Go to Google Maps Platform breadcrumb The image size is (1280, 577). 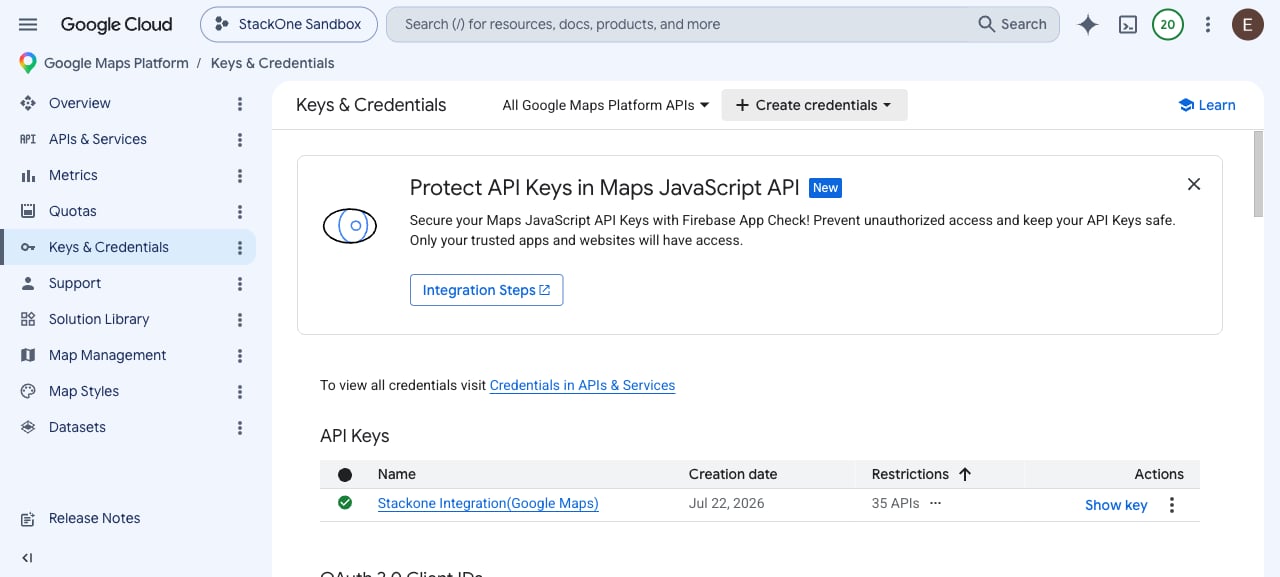(x=116, y=63)
